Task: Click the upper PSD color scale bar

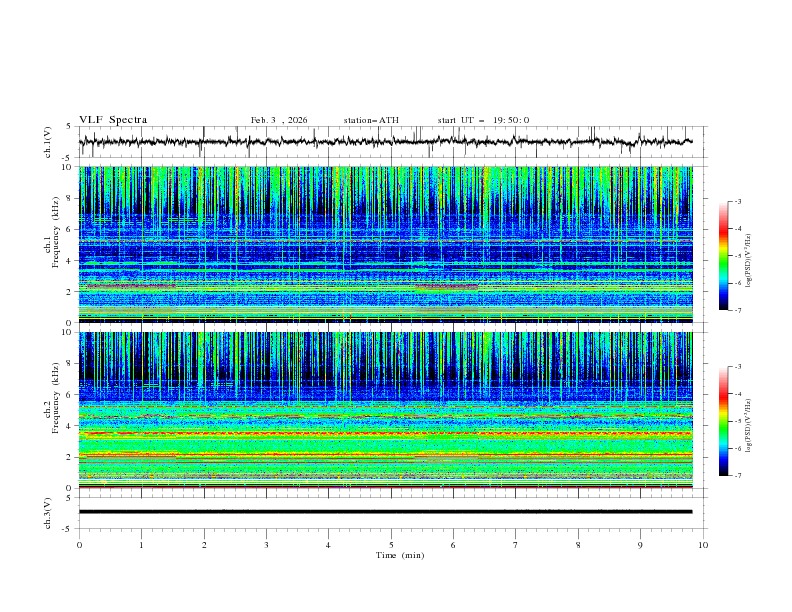Action: click(724, 255)
